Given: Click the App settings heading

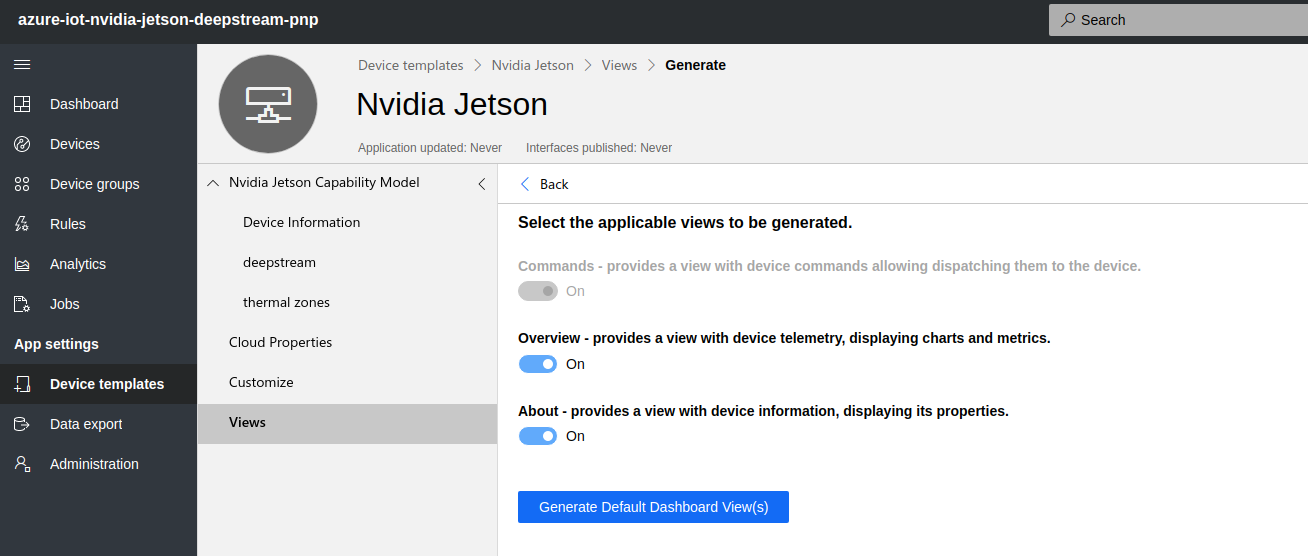Looking at the screenshot, I should click(56, 344).
